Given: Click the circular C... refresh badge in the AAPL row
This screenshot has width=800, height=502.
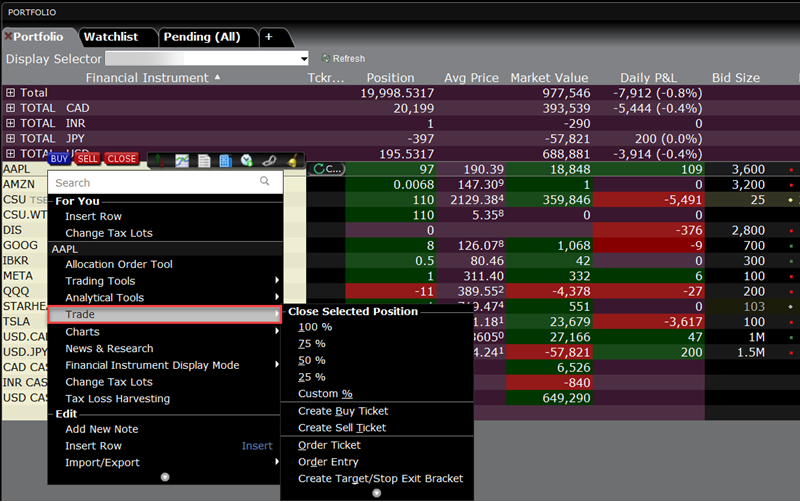Looking at the screenshot, I should (328, 169).
